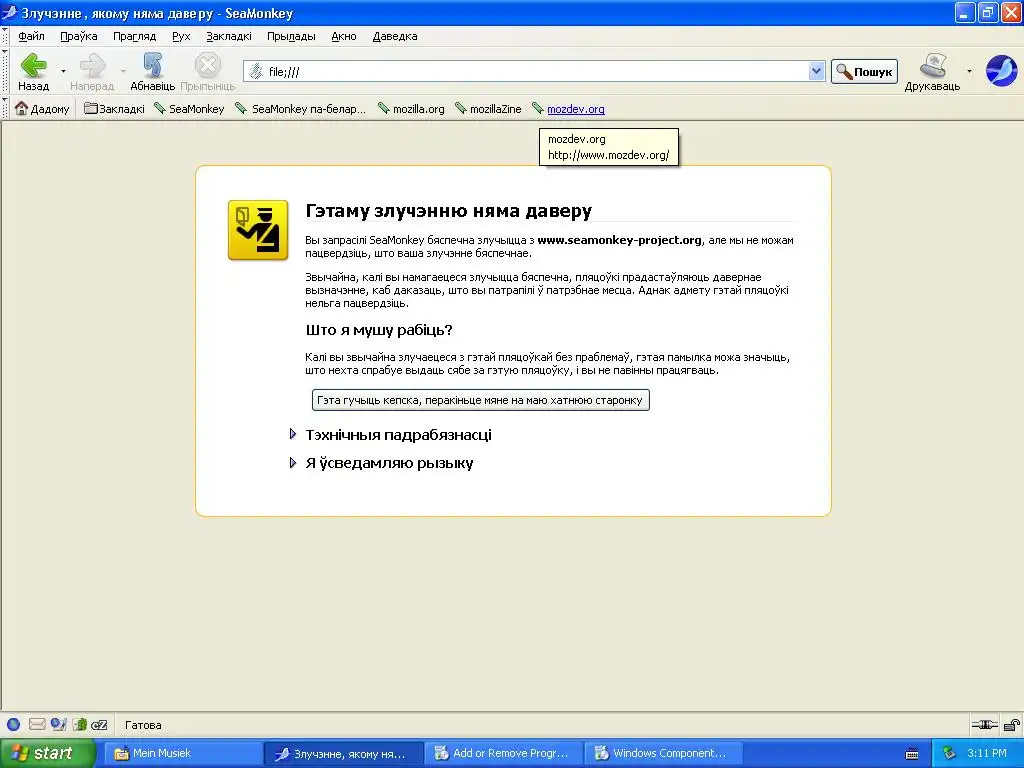Image resolution: width=1024 pixels, height=768 pixels.
Task: Open the Праўка menu
Action: click(x=78, y=36)
